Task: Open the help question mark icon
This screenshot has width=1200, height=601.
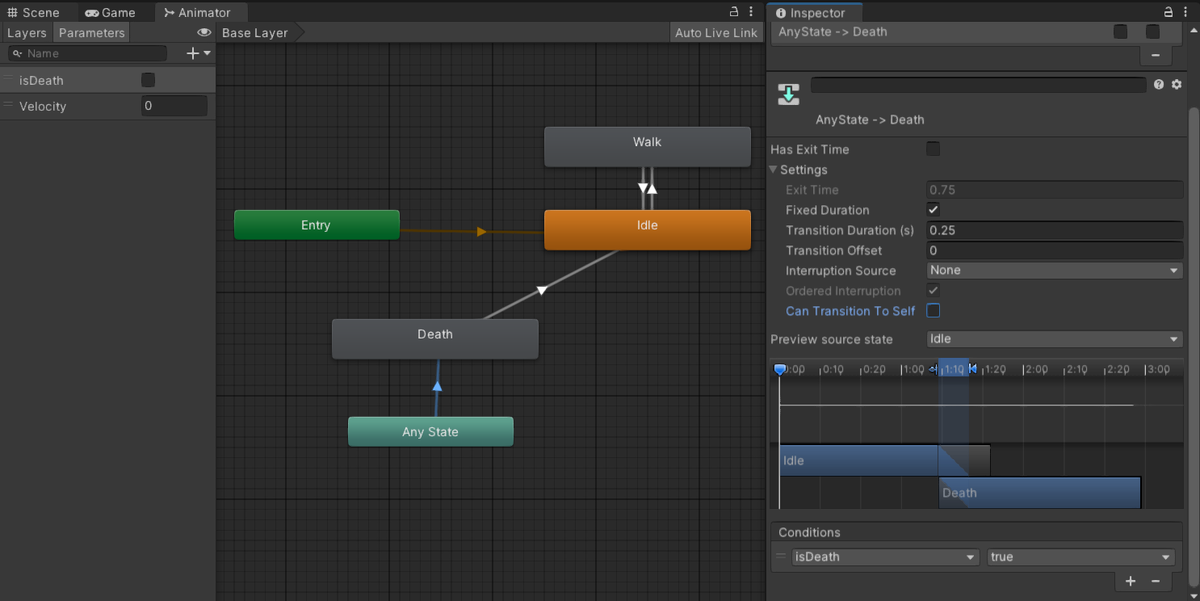Action: coord(1159,85)
